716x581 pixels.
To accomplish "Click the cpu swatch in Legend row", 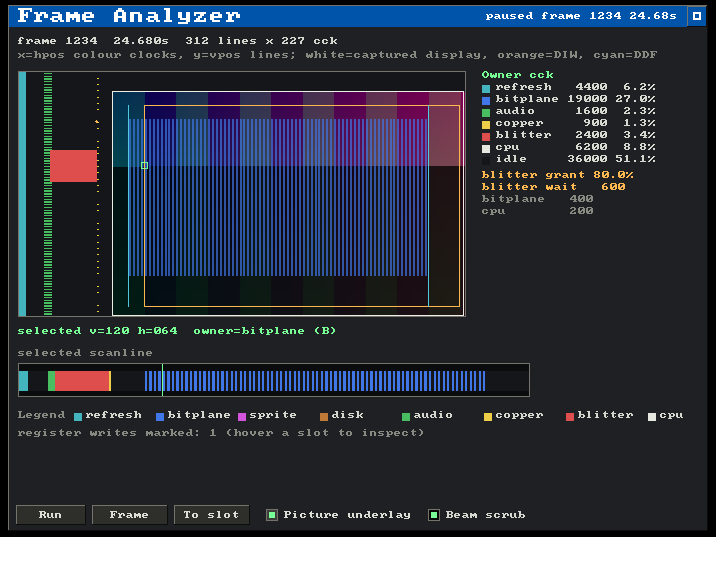I will [652, 417].
